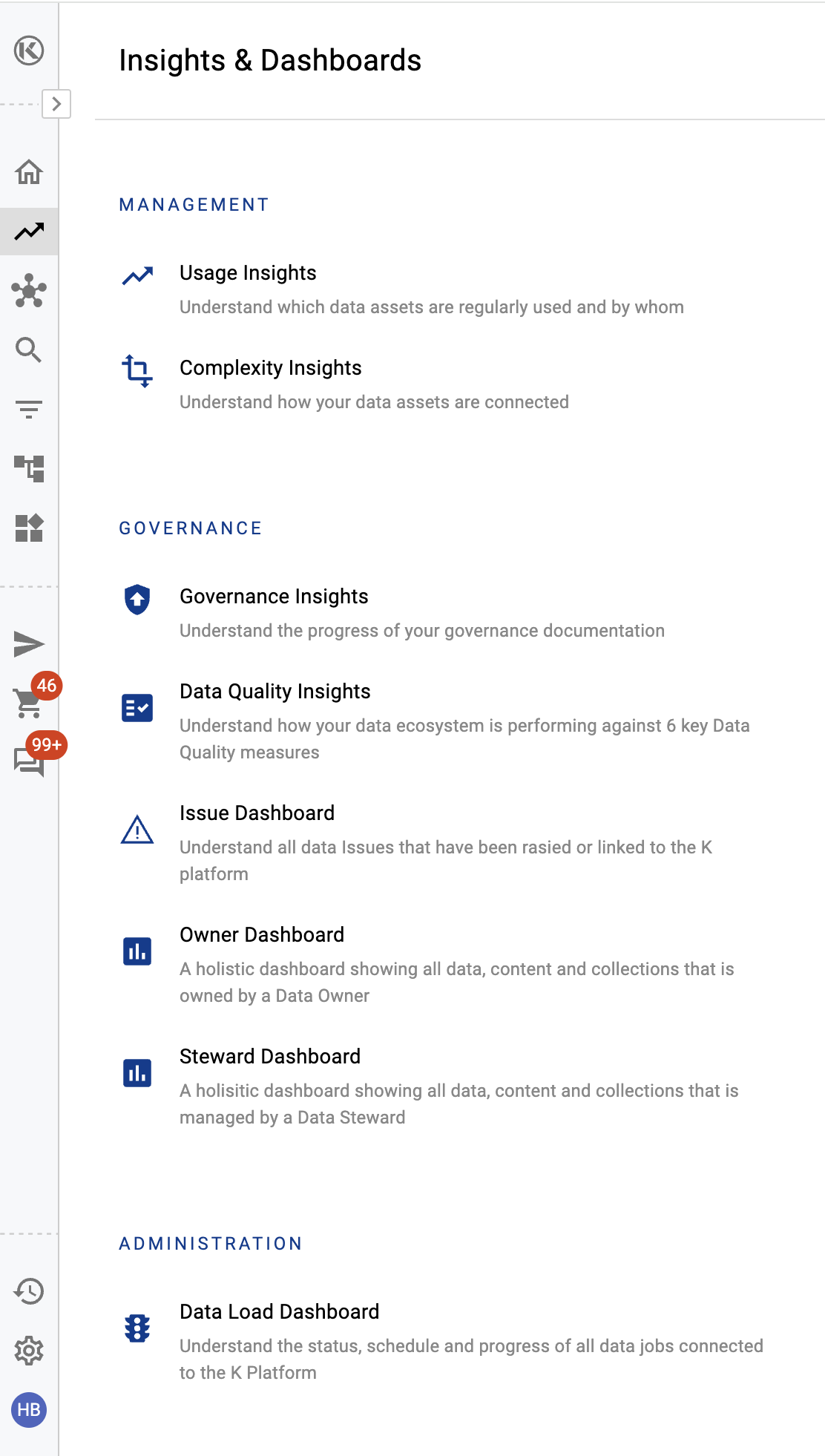Open Complexity Insights
The width and height of the screenshot is (825, 1456).
[270, 368]
